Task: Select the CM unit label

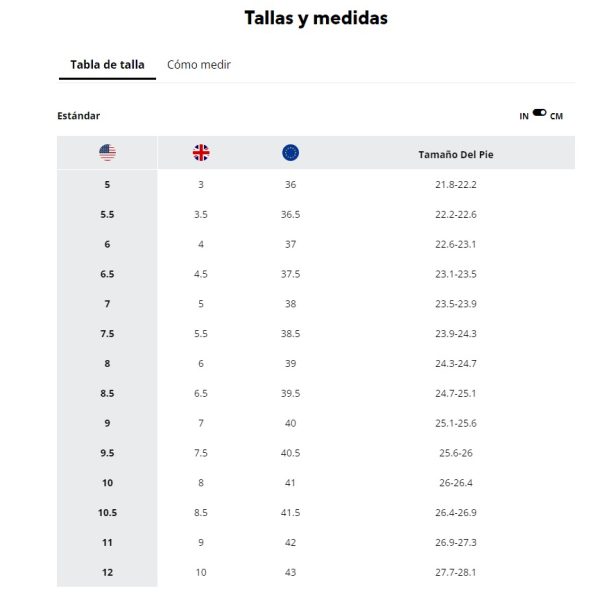Action: (x=556, y=116)
